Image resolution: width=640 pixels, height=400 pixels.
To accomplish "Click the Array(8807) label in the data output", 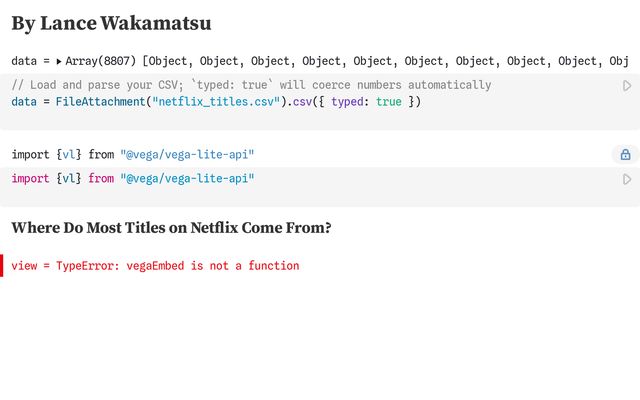I will click(x=100, y=61).
